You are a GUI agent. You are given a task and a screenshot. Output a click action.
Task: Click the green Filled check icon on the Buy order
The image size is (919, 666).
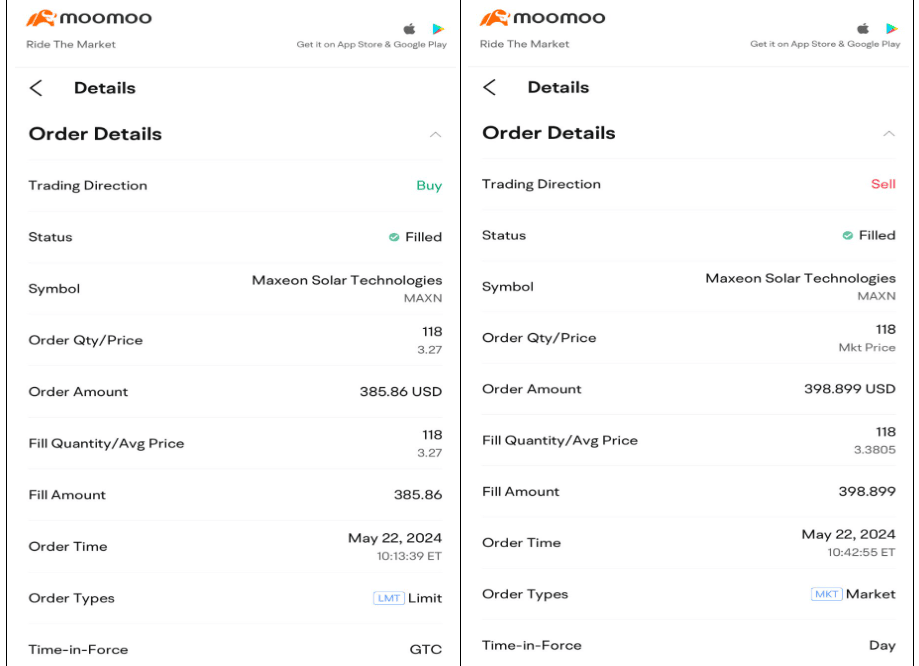(x=394, y=237)
